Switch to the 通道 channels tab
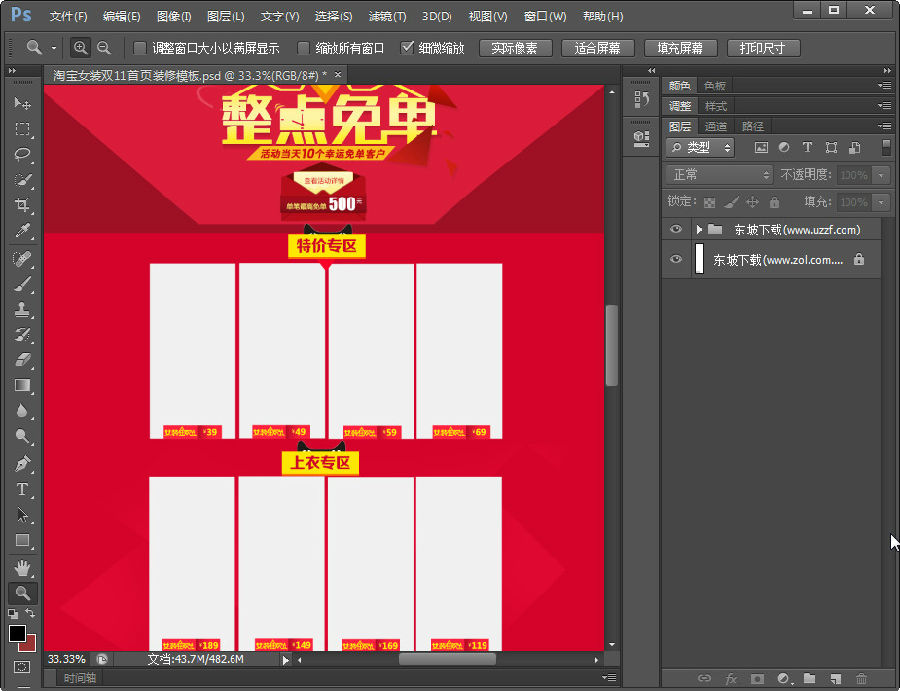 pyautogui.click(x=715, y=125)
